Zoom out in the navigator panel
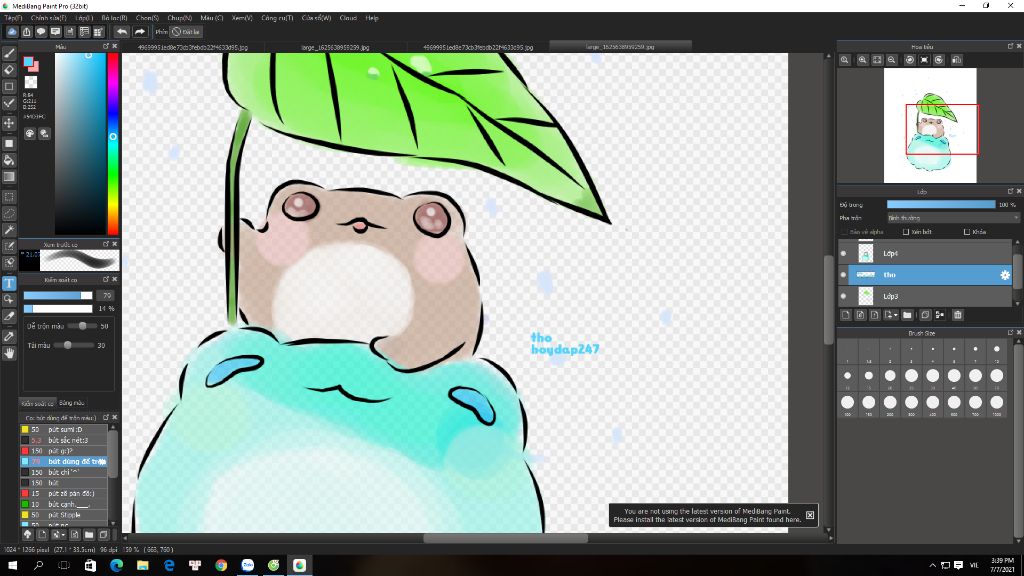The image size is (1024, 576). pos(891,59)
